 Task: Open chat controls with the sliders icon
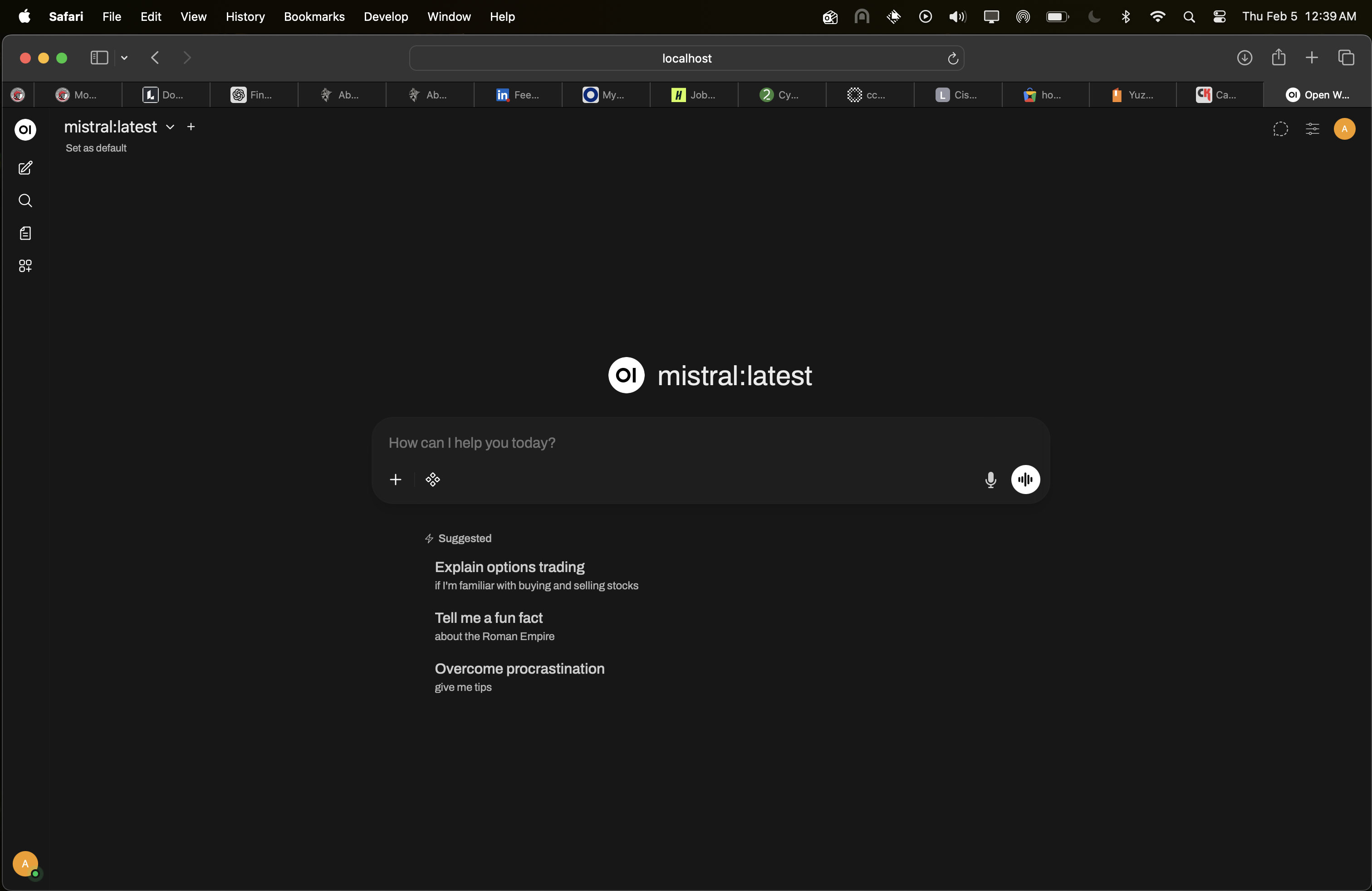coord(1312,129)
